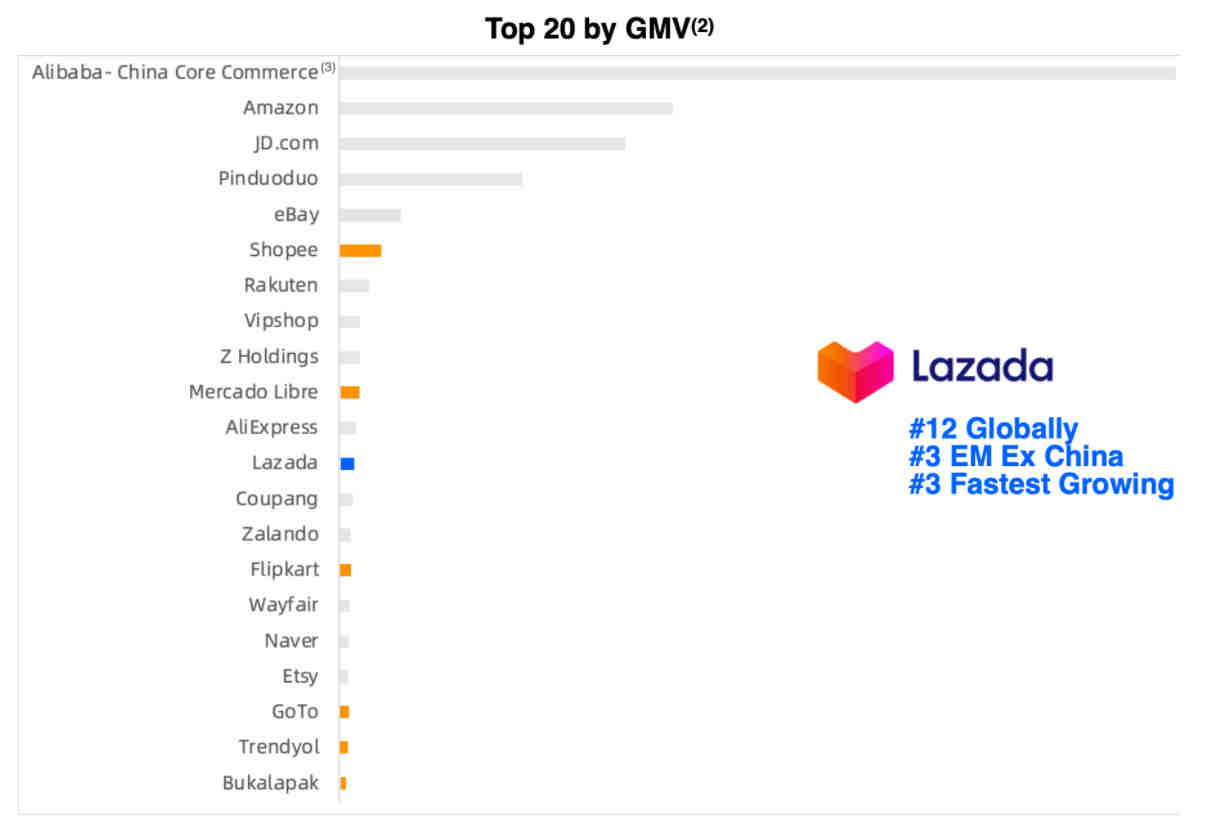
Task: Click the Trendyol label
Action: click(x=279, y=747)
